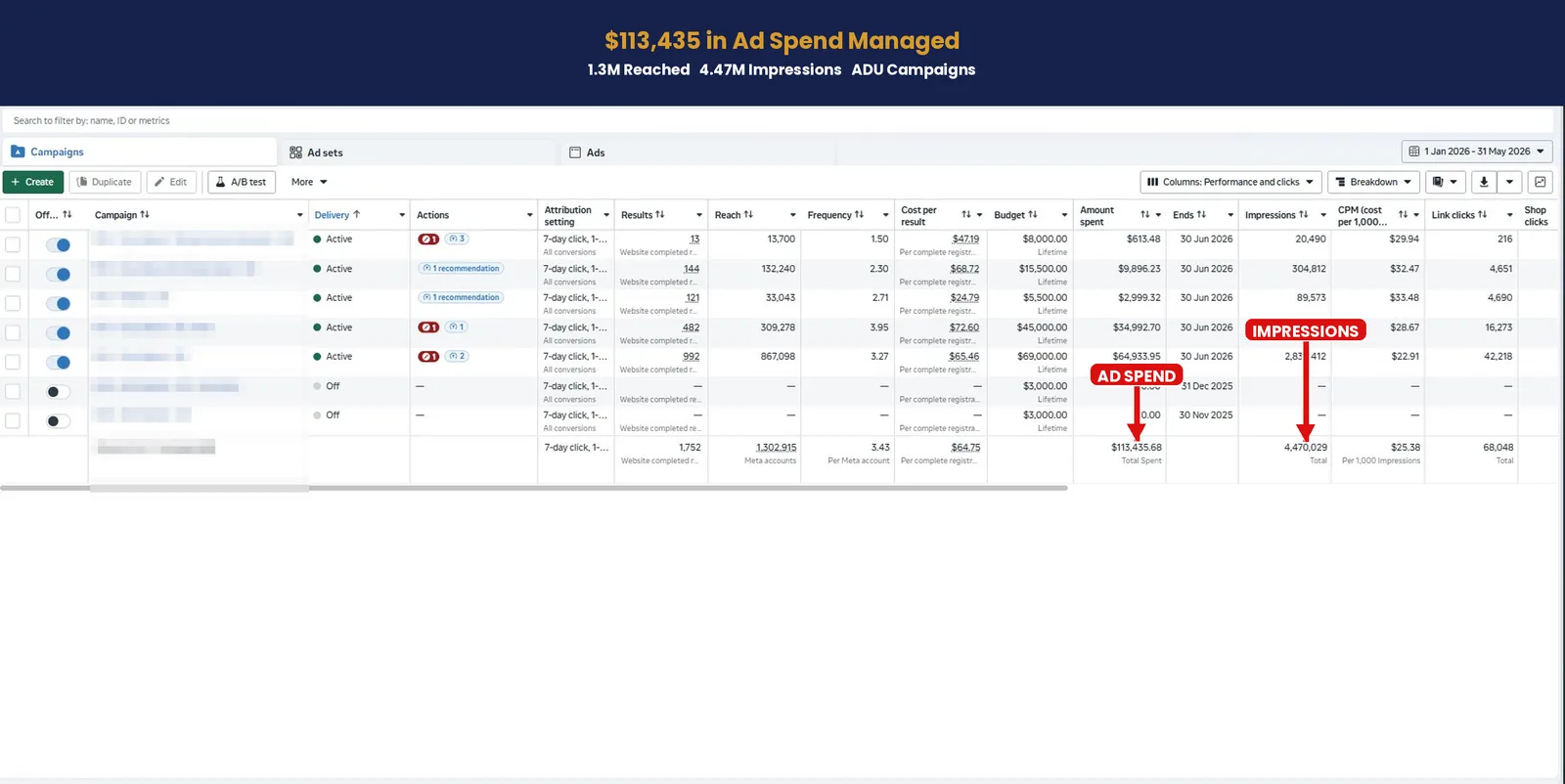Click the Edit button
Viewport: 1565px width, 784px height.
[x=171, y=182]
